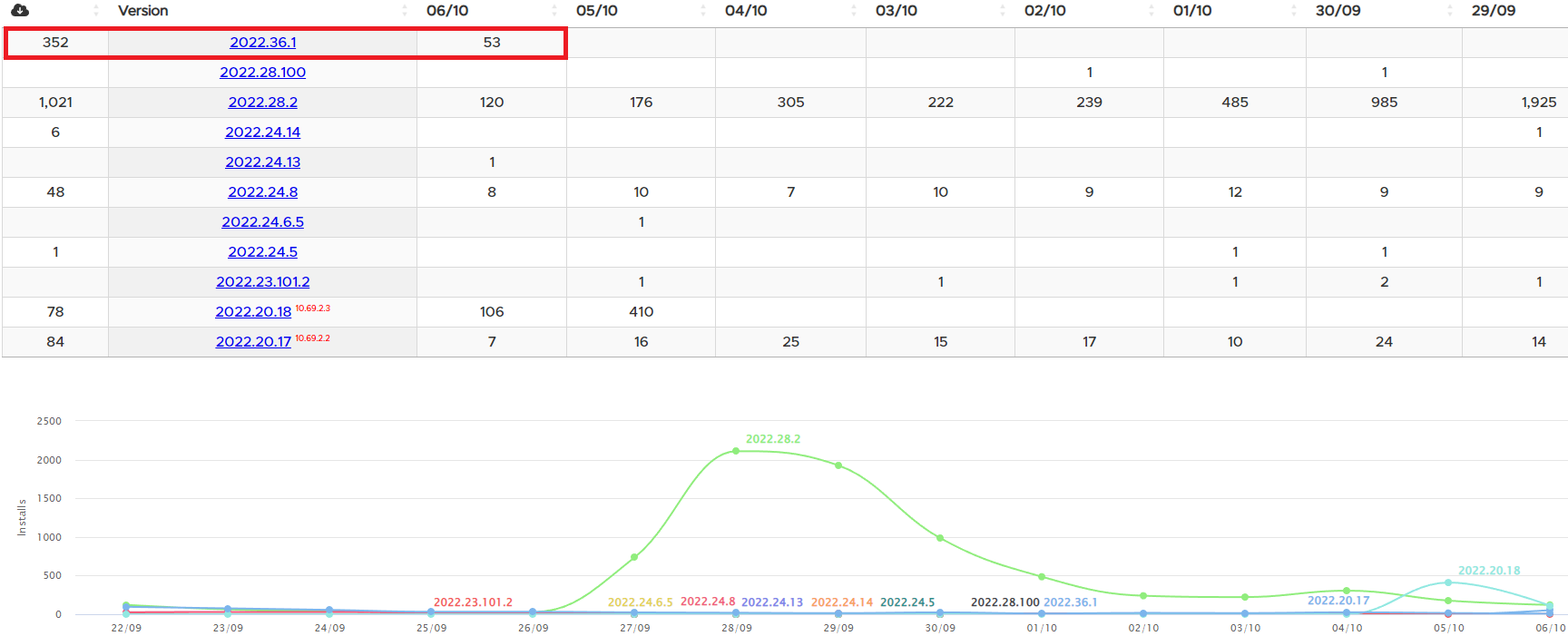Click the 2022.20.18 peak point on 05/10
This screenshot has width=1568, height=636.
pyautogui.click(x=1448, y=582)
